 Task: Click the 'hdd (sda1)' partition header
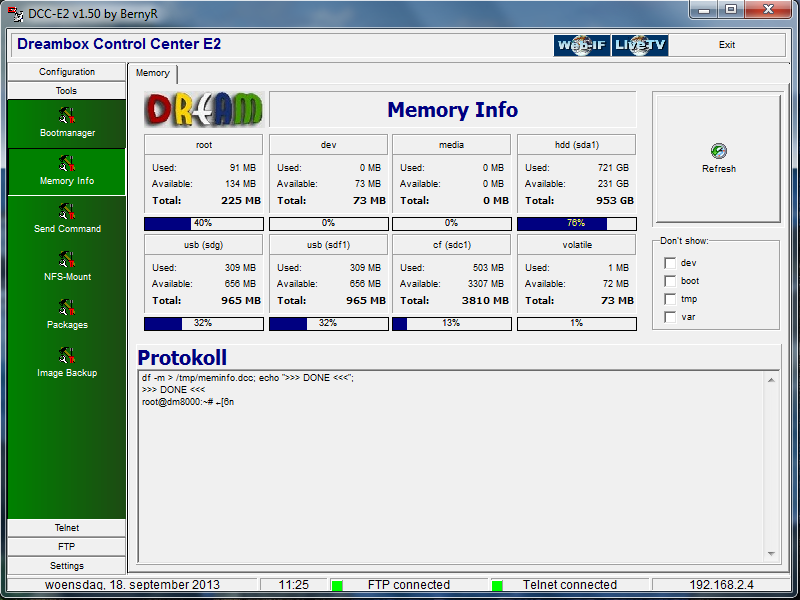tap(577, 145)
